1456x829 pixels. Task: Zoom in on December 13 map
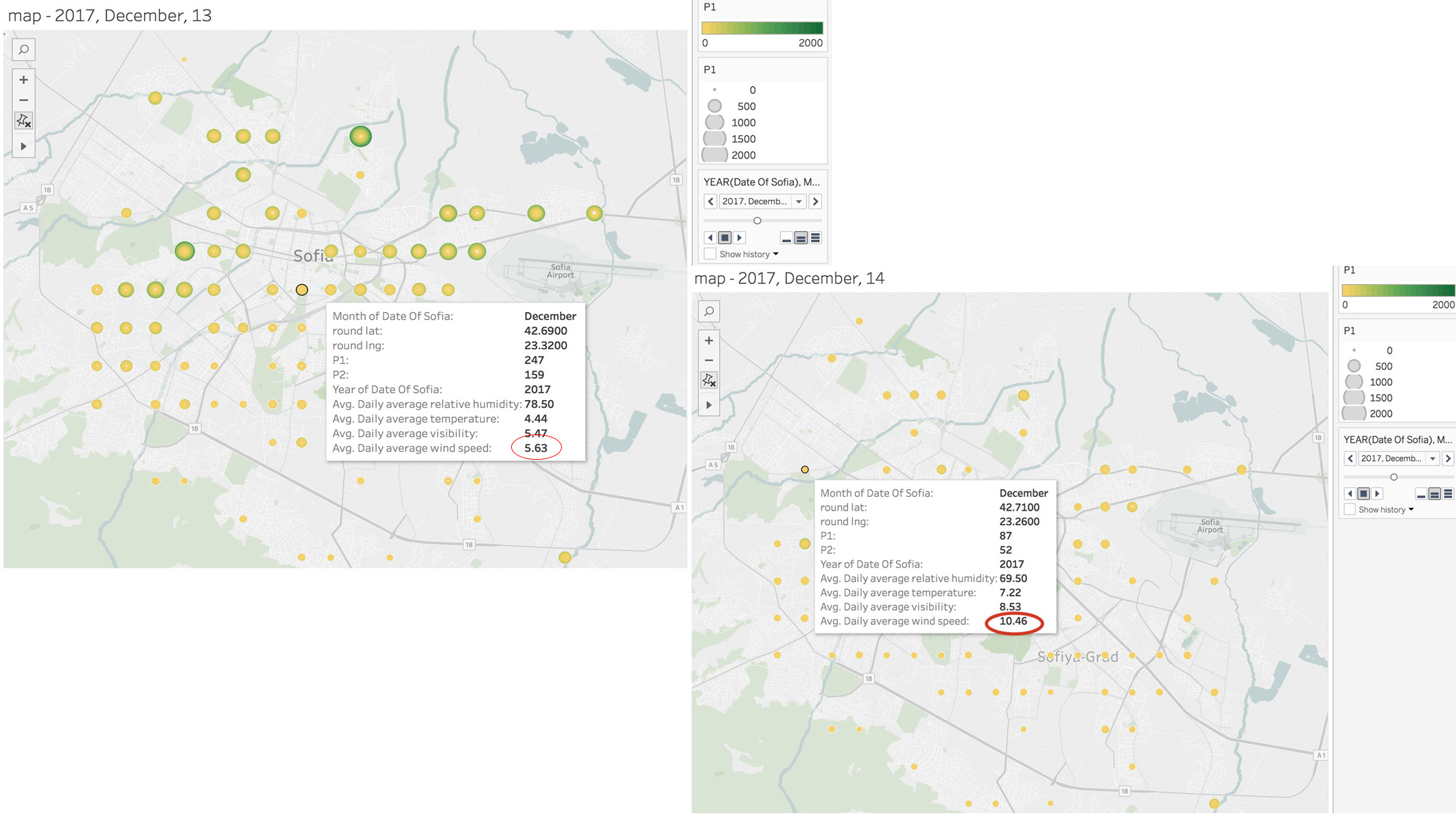pos(23,80)
